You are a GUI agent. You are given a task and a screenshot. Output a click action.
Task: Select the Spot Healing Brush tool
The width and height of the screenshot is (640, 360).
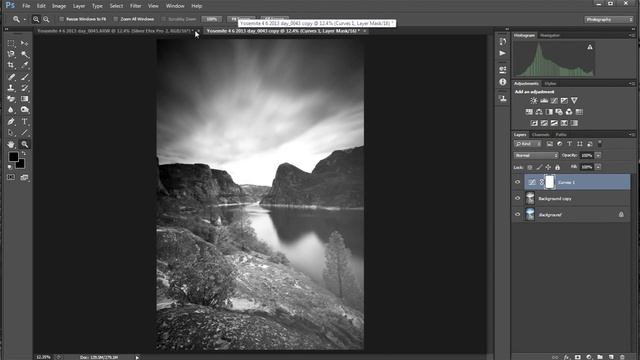click(x=11, y=77)
